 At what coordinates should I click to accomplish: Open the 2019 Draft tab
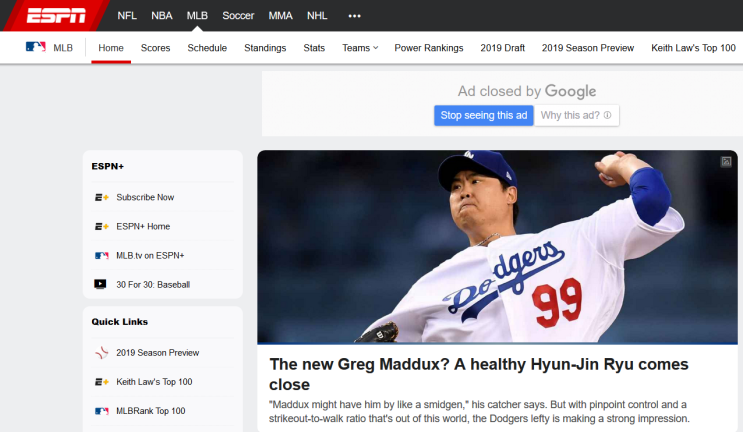coord(503,48)
